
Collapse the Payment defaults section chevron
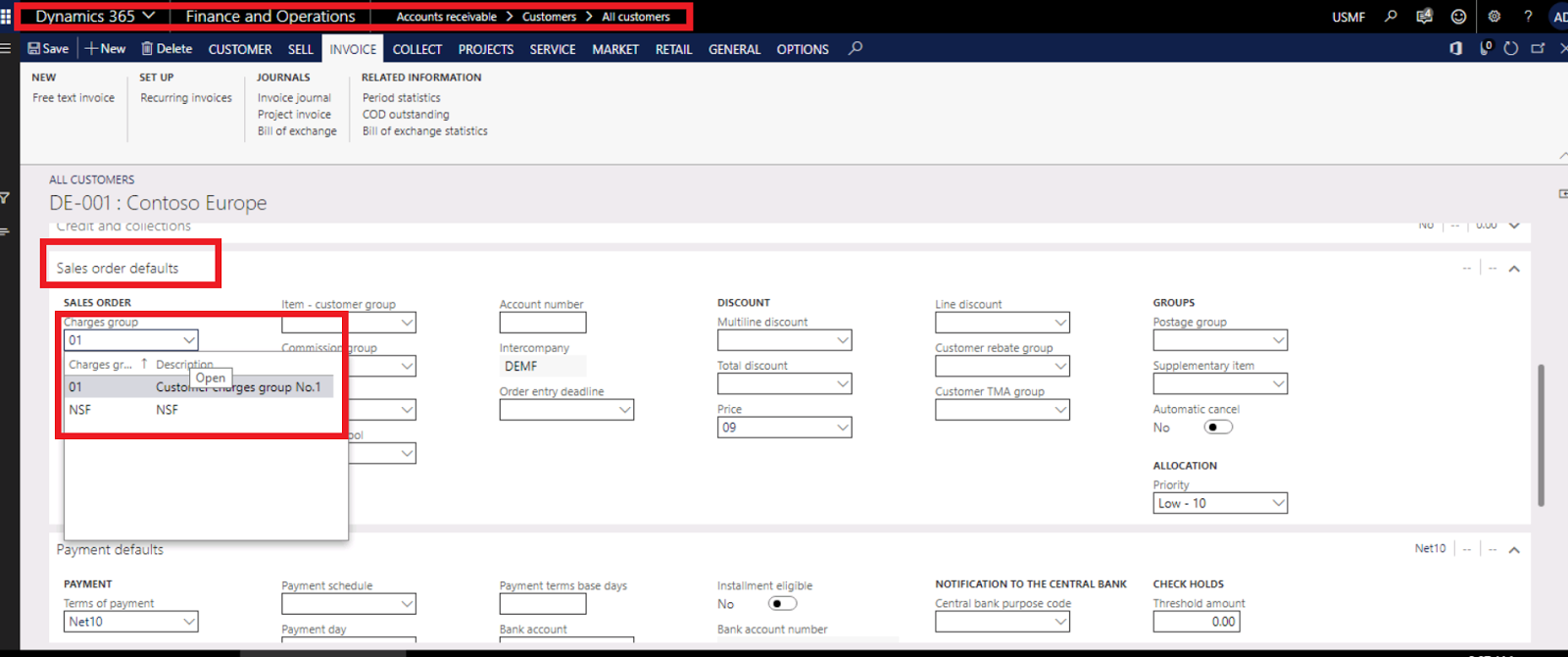(x=1514, y=550)
